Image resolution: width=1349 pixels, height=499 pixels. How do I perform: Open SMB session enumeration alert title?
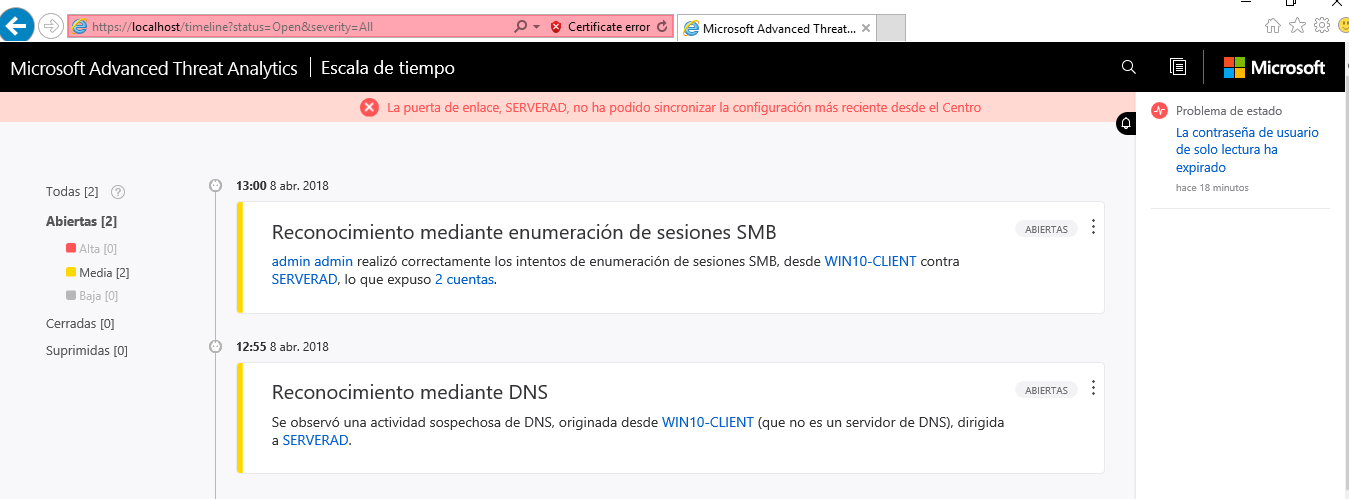[524, 232]
